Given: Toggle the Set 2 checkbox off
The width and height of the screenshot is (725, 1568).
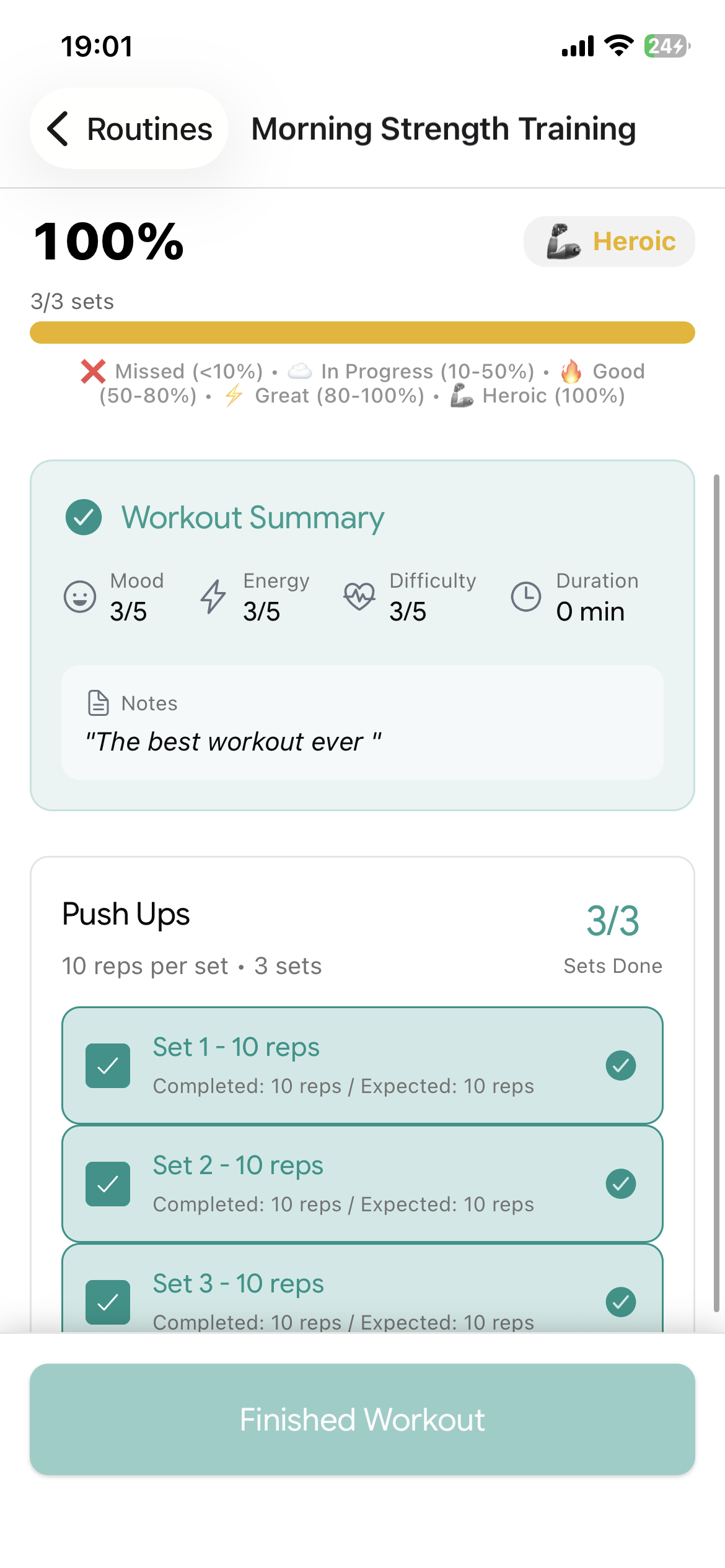Looking at the screenshot, I should pos(107,1183).
